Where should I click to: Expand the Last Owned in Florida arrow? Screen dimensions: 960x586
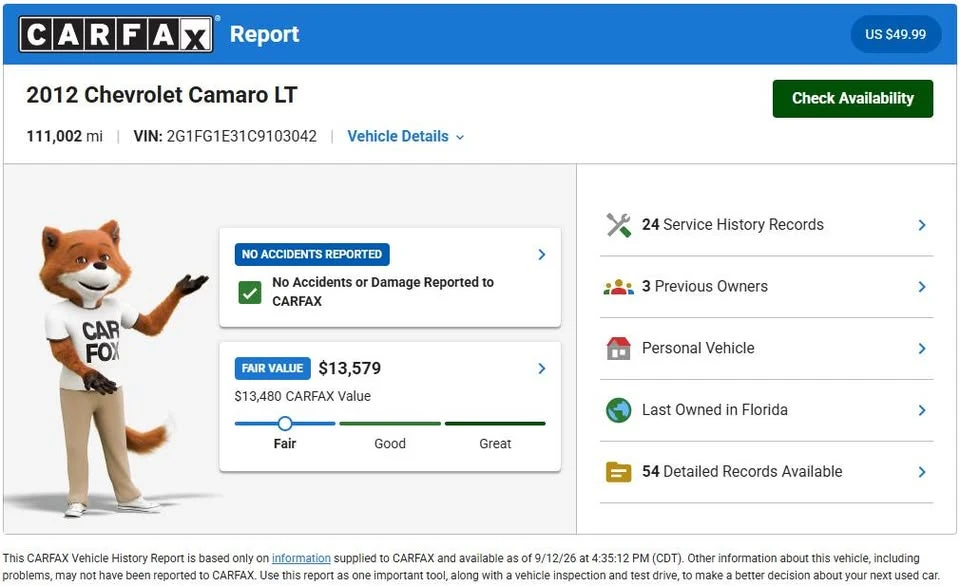click(x=922, y=410)
